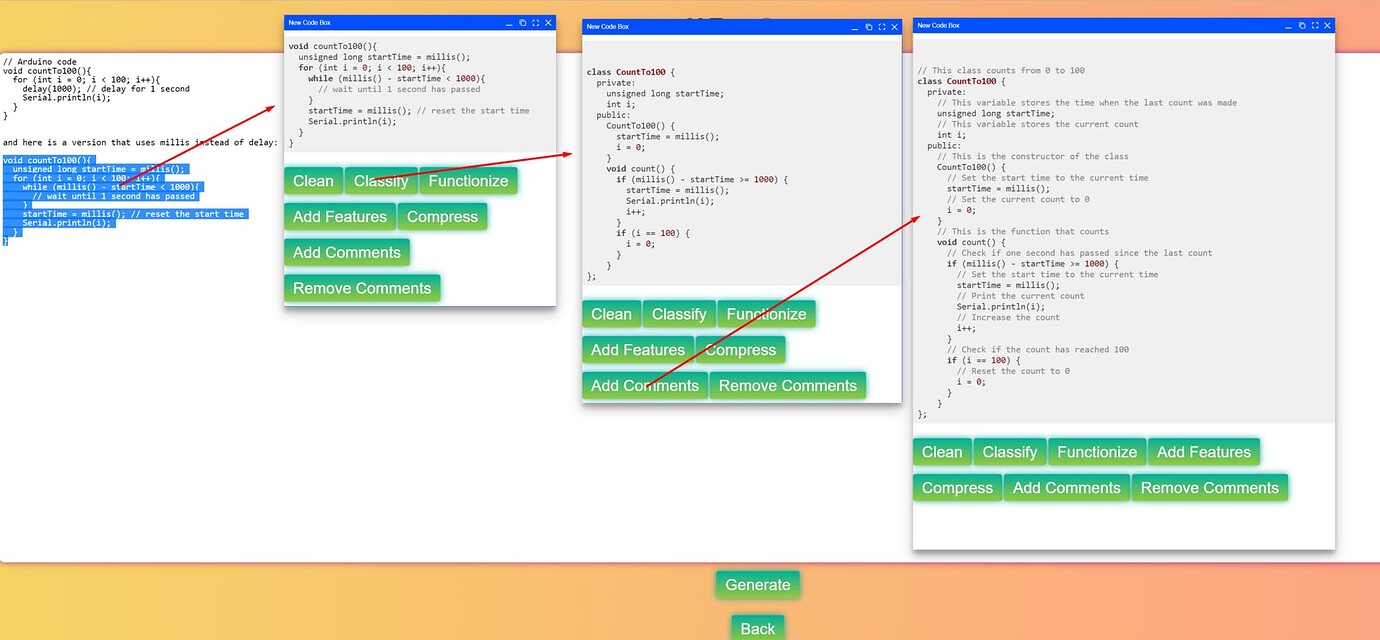The width and height of the screenshot is (1380, 640).
Task: Click the restore icon on the rightmost code box
Action: pyautogui.click(x=1302, y=26)
